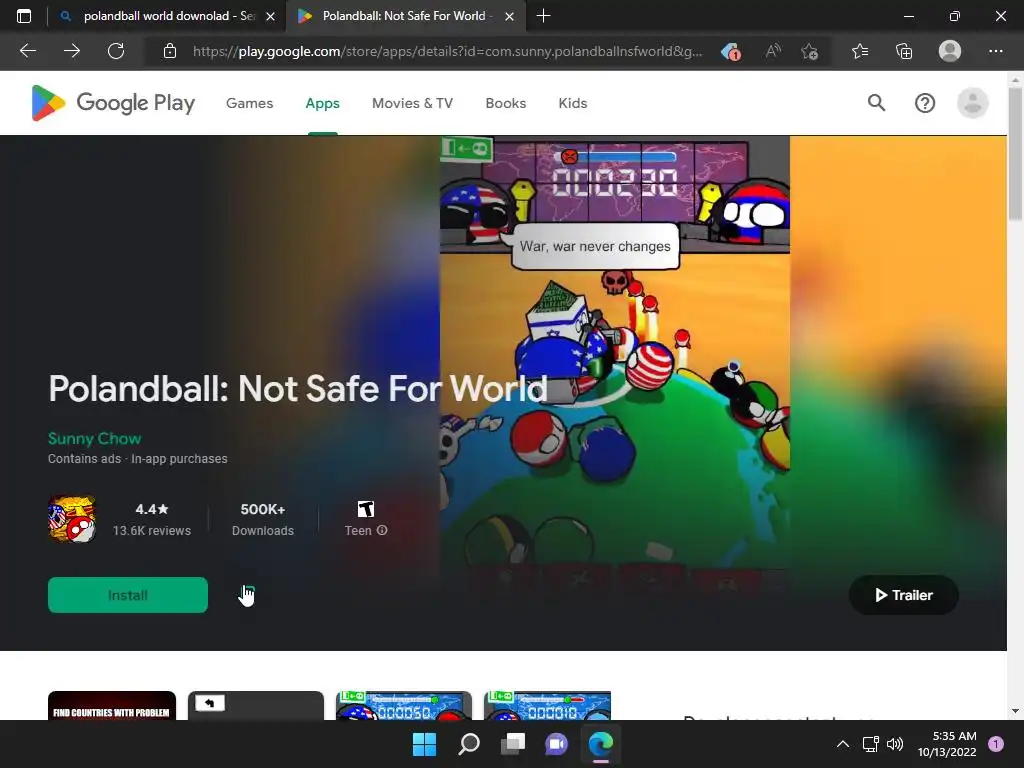1024x768 pixels.
Task: Refresh the current page
Action: (x=116, y=51)
